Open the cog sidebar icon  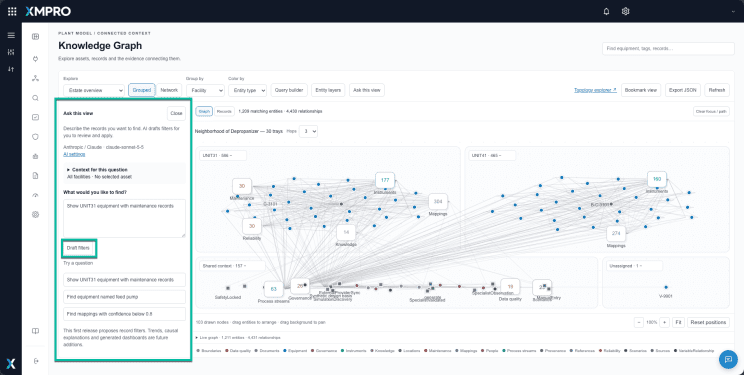click(x=36, y=215)
